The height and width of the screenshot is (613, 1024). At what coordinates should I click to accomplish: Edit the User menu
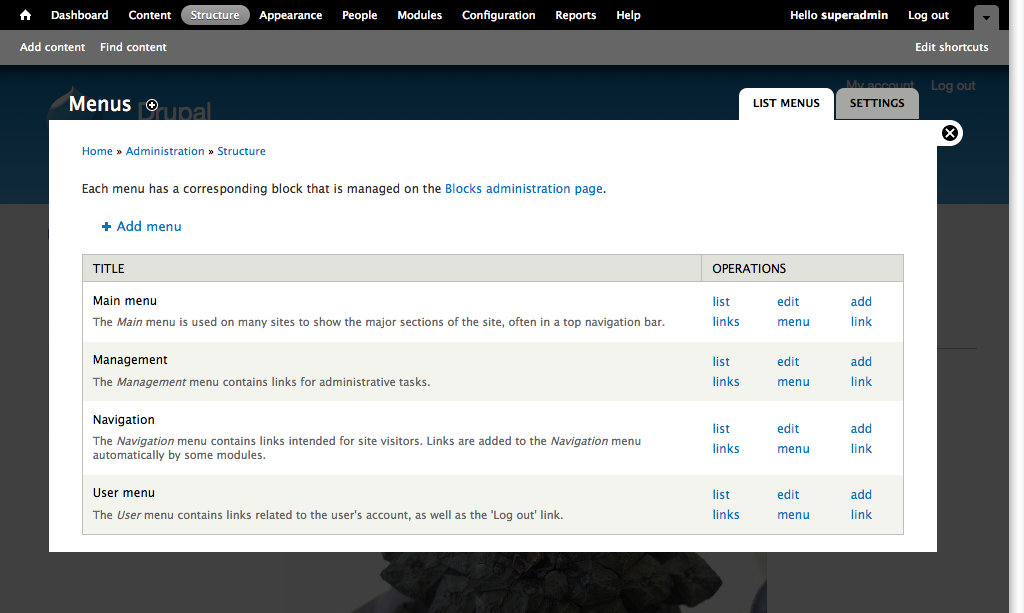792,504
